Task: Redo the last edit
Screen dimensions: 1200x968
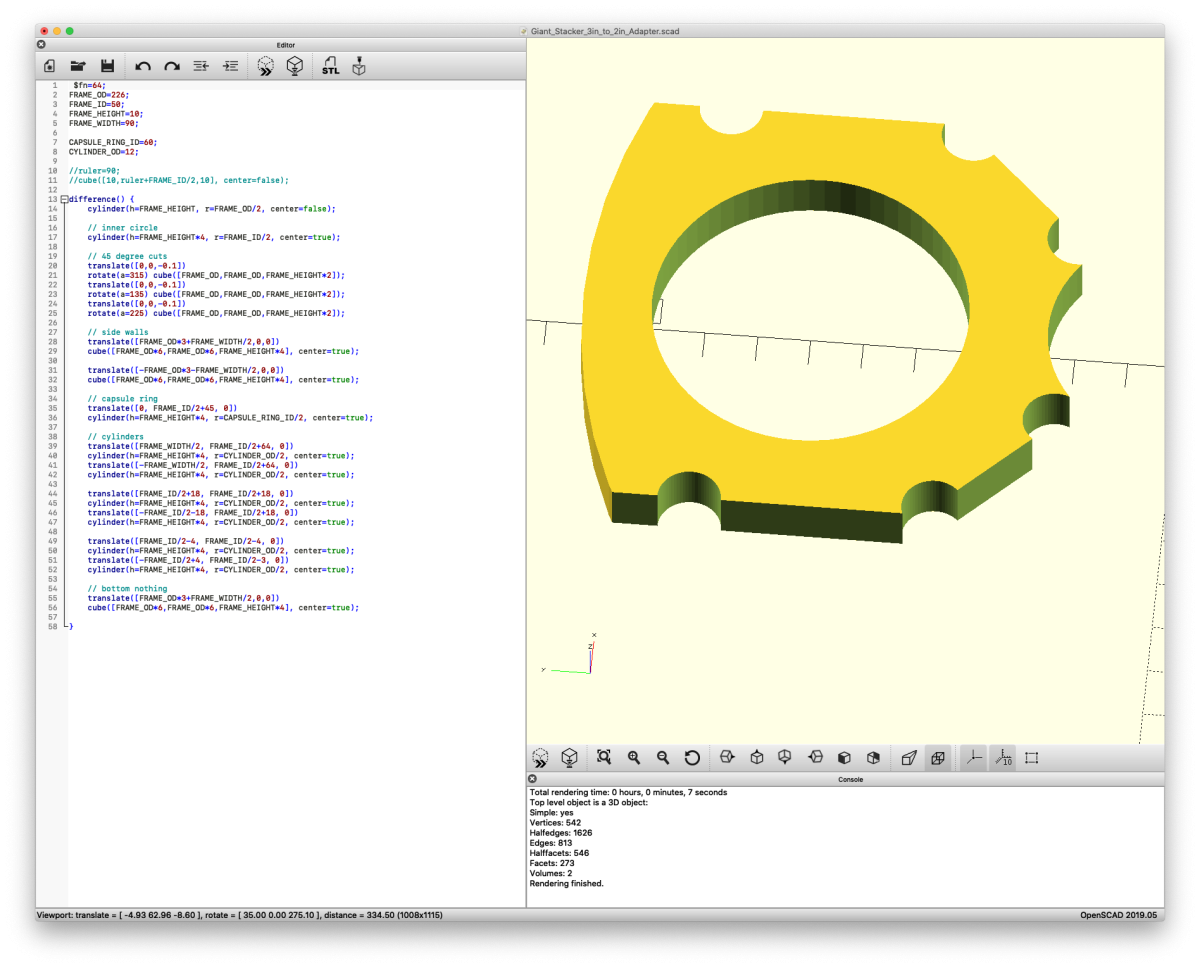Action: (172, 66)
